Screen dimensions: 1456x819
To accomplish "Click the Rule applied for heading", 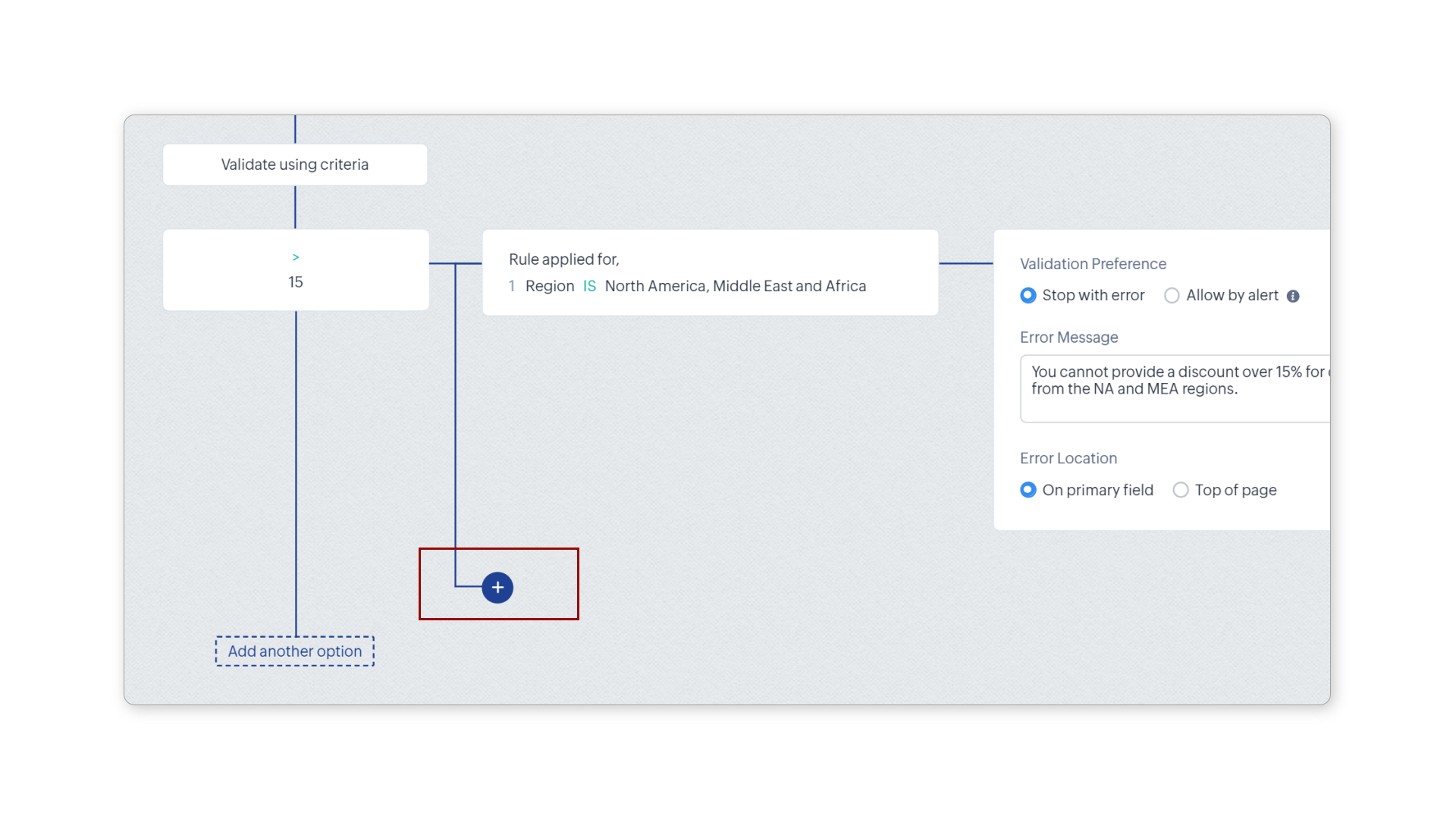I will [563, 259].
